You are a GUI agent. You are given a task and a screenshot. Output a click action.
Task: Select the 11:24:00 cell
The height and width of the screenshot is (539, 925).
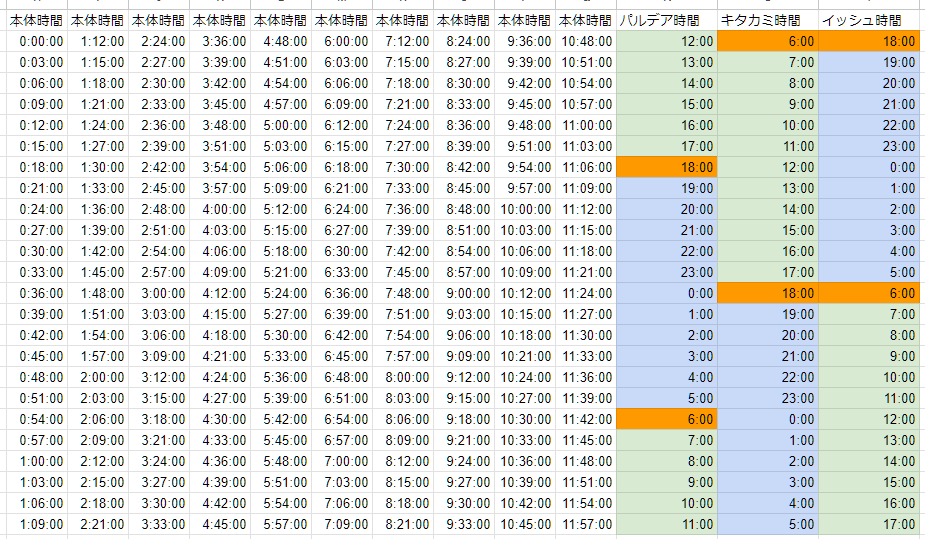586,293
